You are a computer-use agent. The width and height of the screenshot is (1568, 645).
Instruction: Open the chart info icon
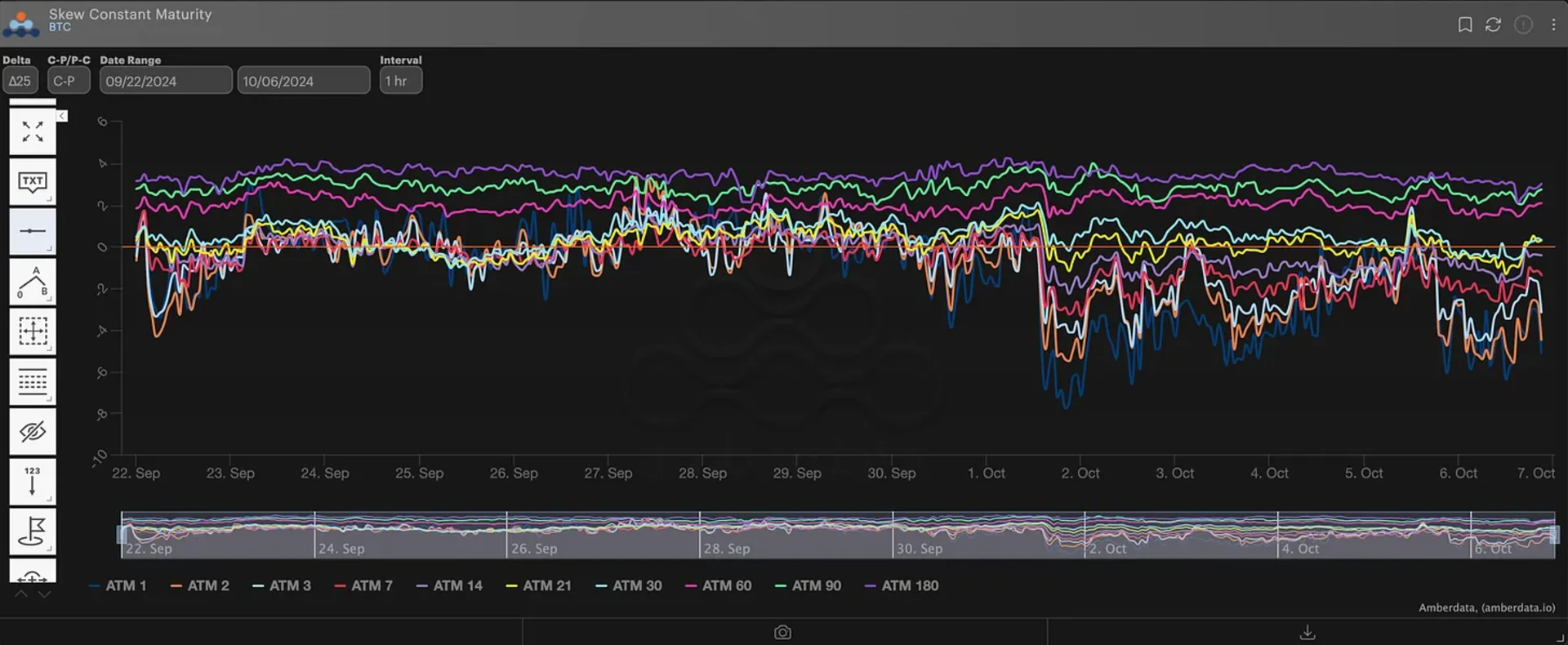click(1523, 24)
